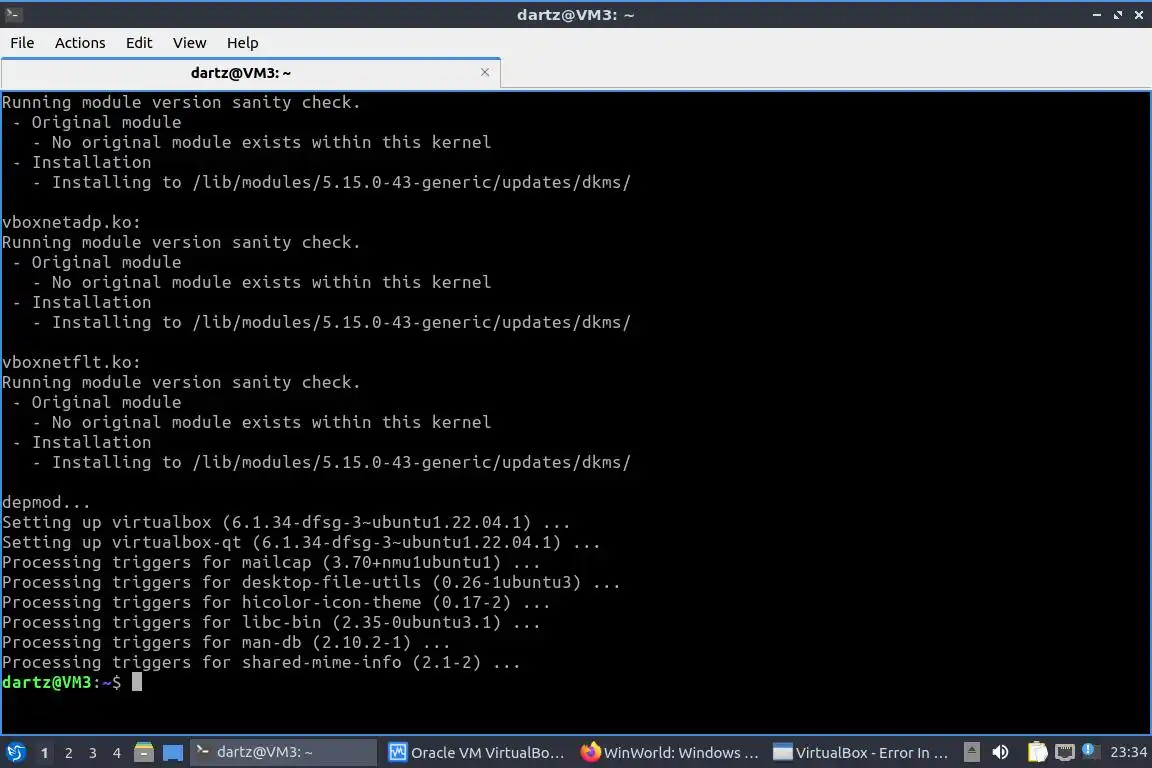Open the volume speaker tray icon
Viewport: 1152px width, 768px height.
(x=1000, y=752)
